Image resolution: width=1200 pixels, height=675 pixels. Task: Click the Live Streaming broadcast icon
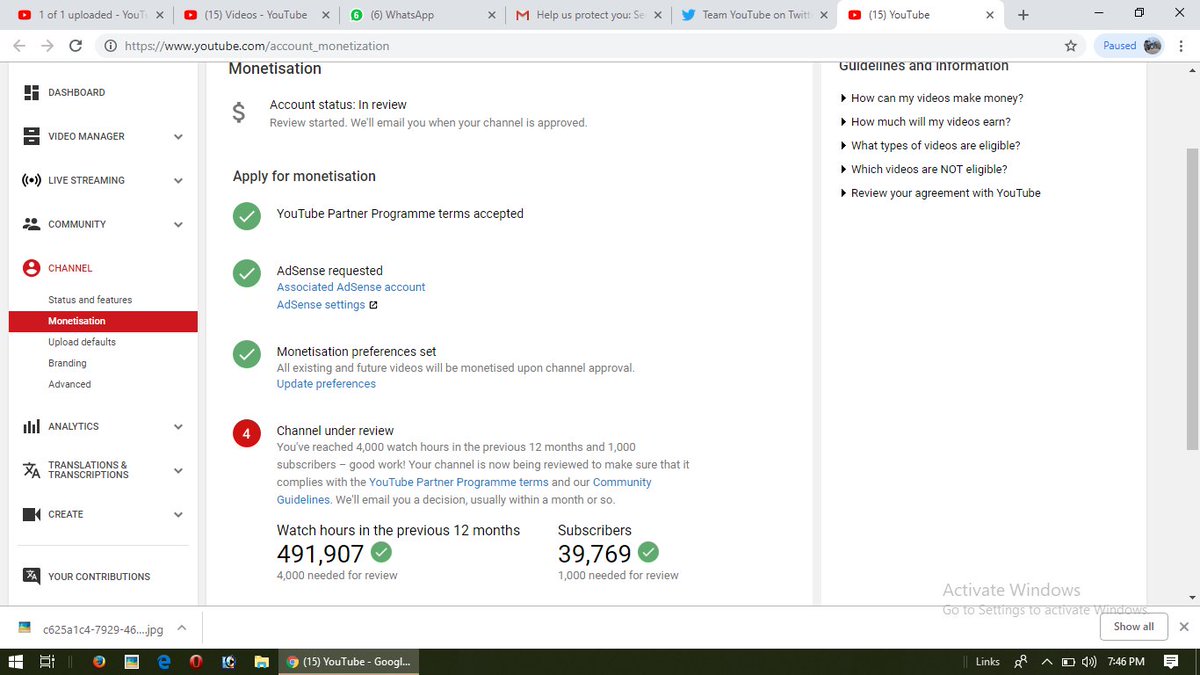point(31,180)
